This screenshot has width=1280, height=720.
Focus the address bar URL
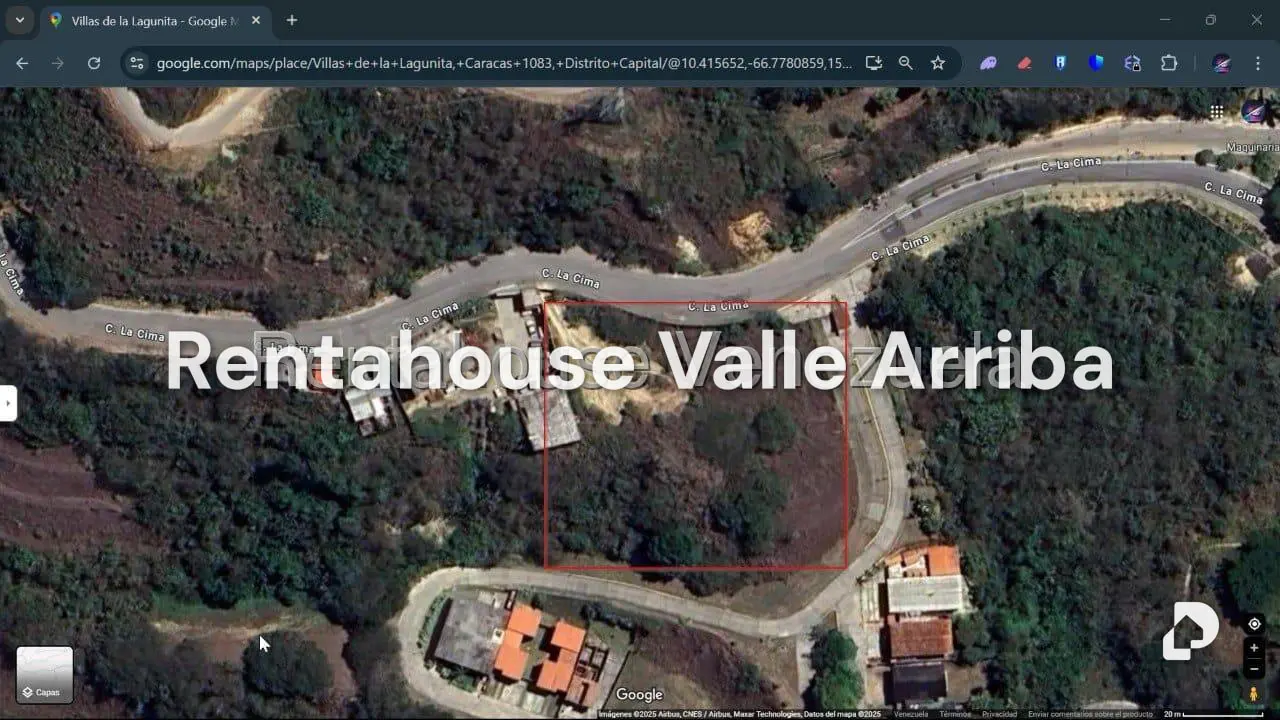click(503, 63)
